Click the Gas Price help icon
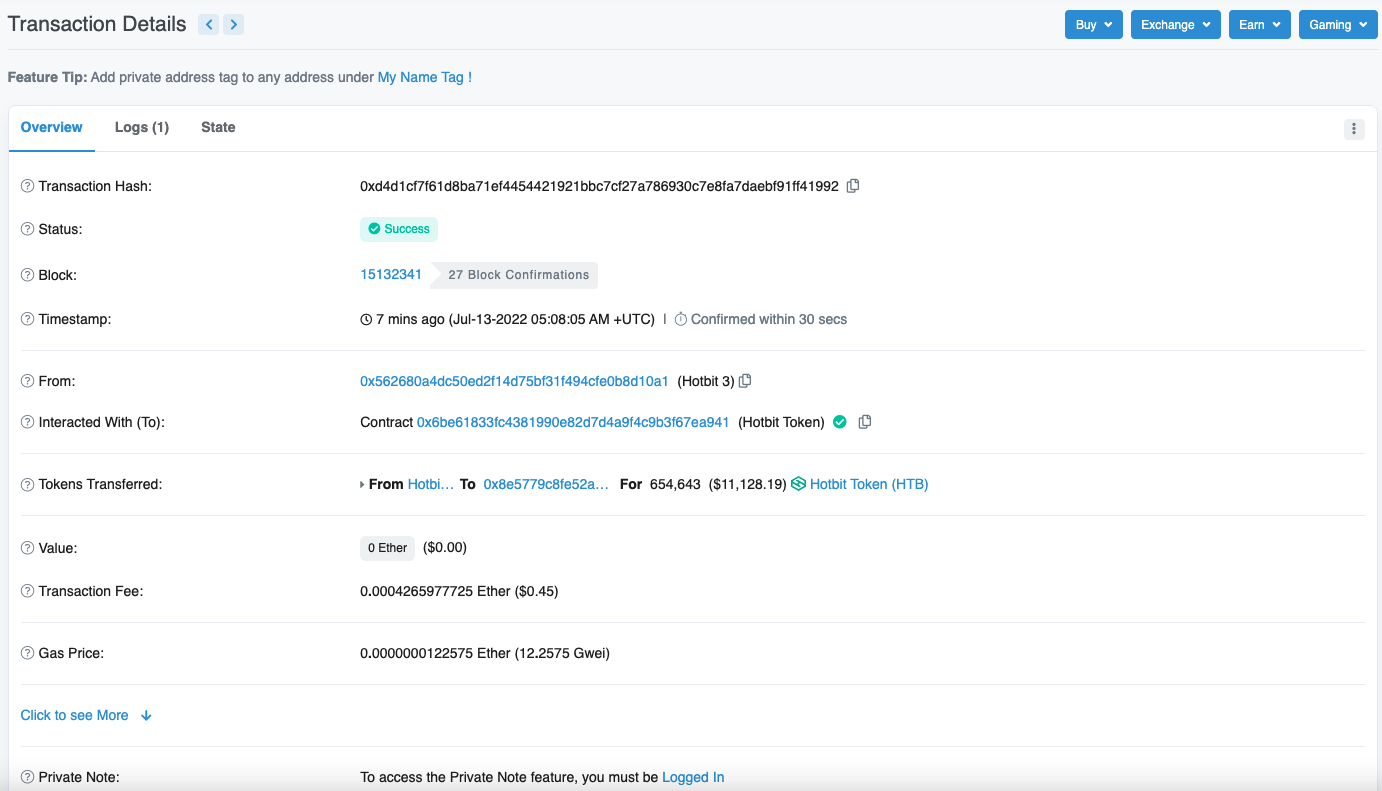Screen dimensions: 1382x791 pos(28,653)
